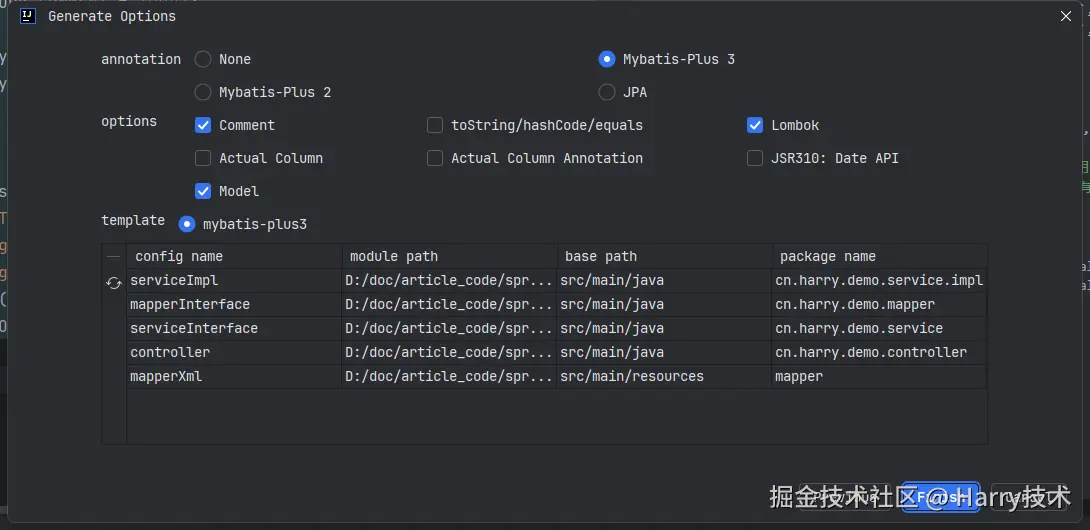Click the refresh icon beside serviceImpl row
Screen dimensions: 1090x530
tap(114, 283)
